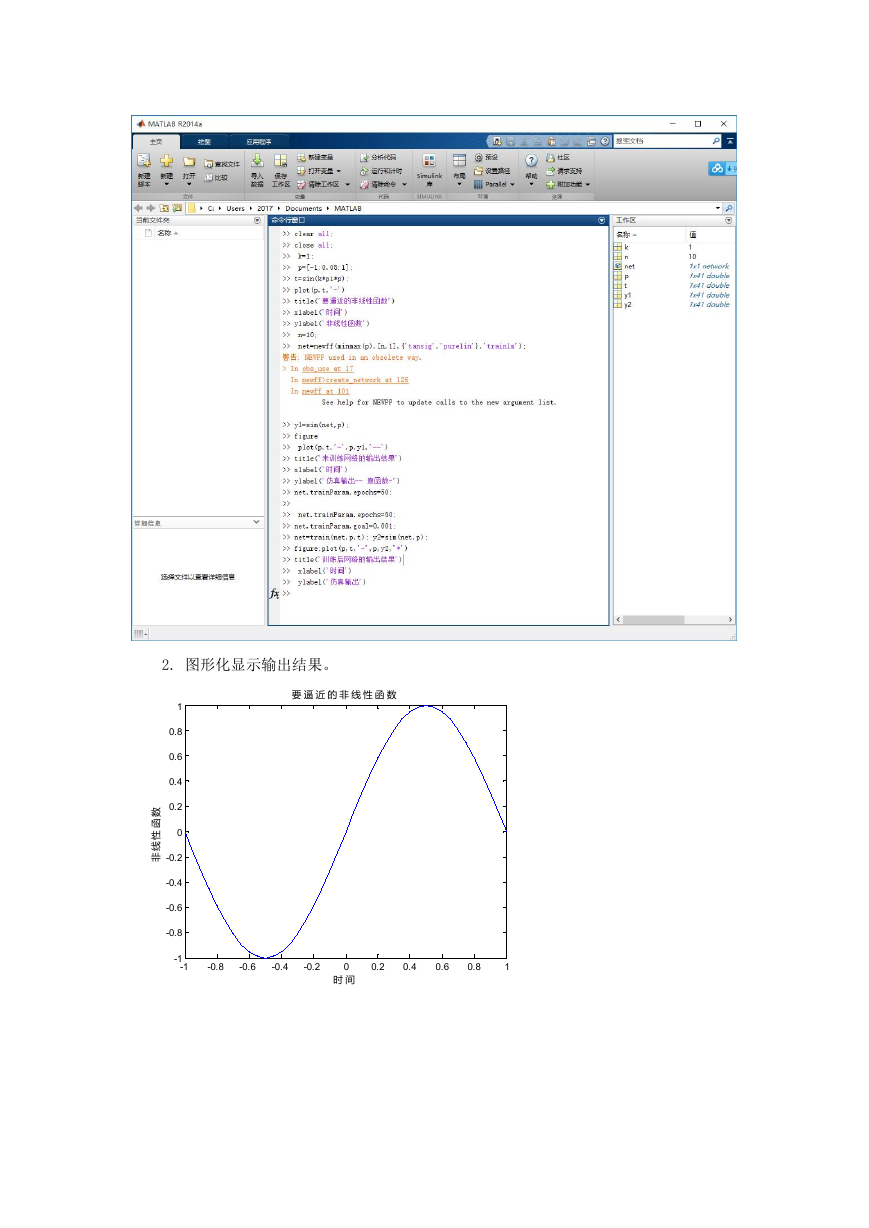Viewport: 869px width, 1228px height.
Task: Click the Workspace scrollbar right arrow
Action: 730,620
